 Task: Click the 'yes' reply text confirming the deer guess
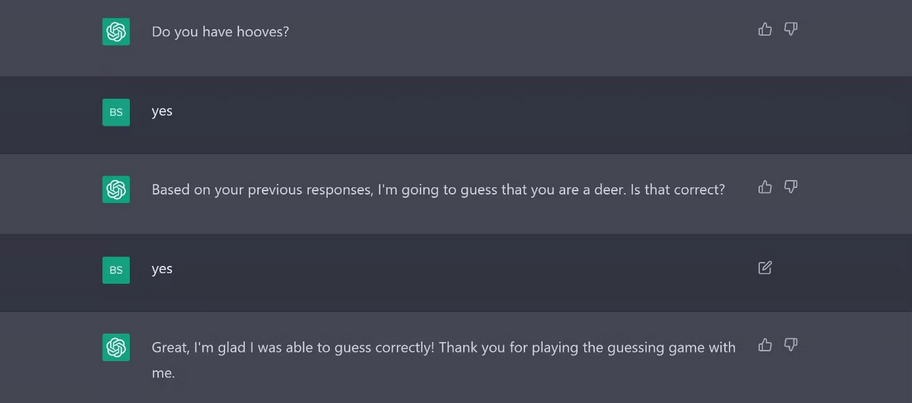162,269
